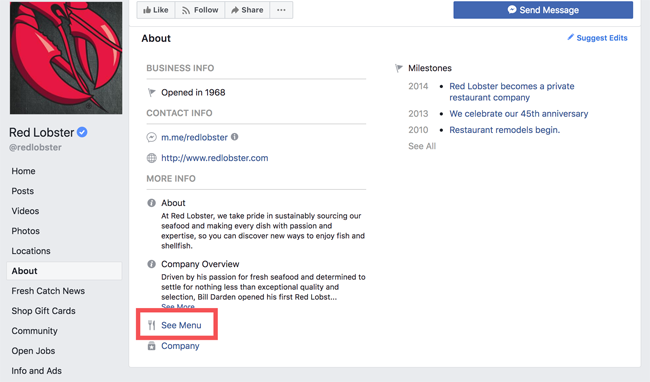Open milestone We celebrate our 45th anniversary
This screenshot has height=382, width=650.
519,114
